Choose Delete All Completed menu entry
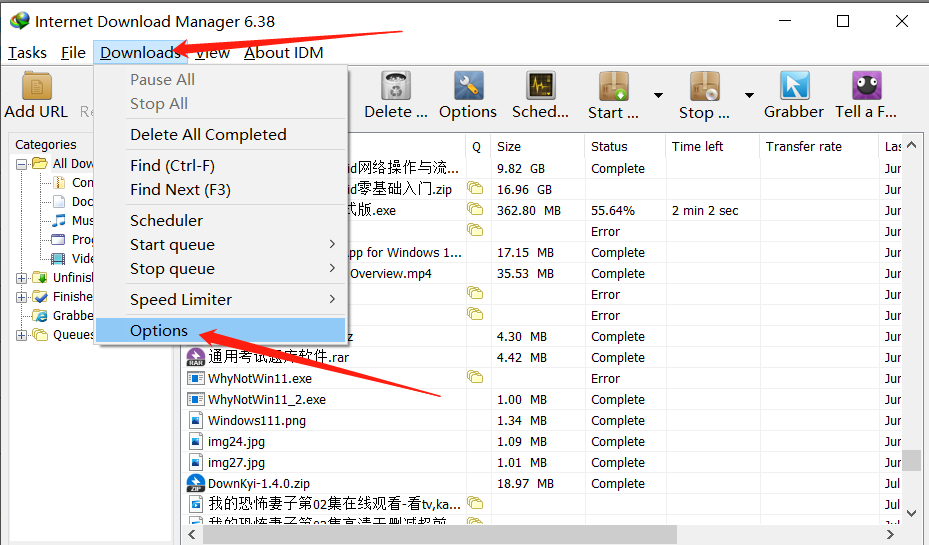This screenshot has height=545, width=929. (208, 135)
